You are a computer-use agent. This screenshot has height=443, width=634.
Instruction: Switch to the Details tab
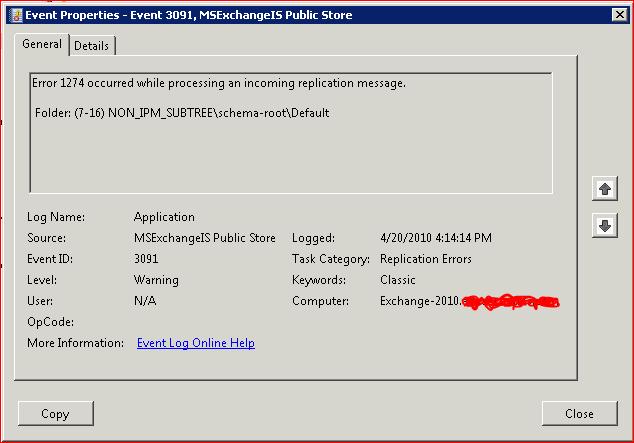point(92,46)
